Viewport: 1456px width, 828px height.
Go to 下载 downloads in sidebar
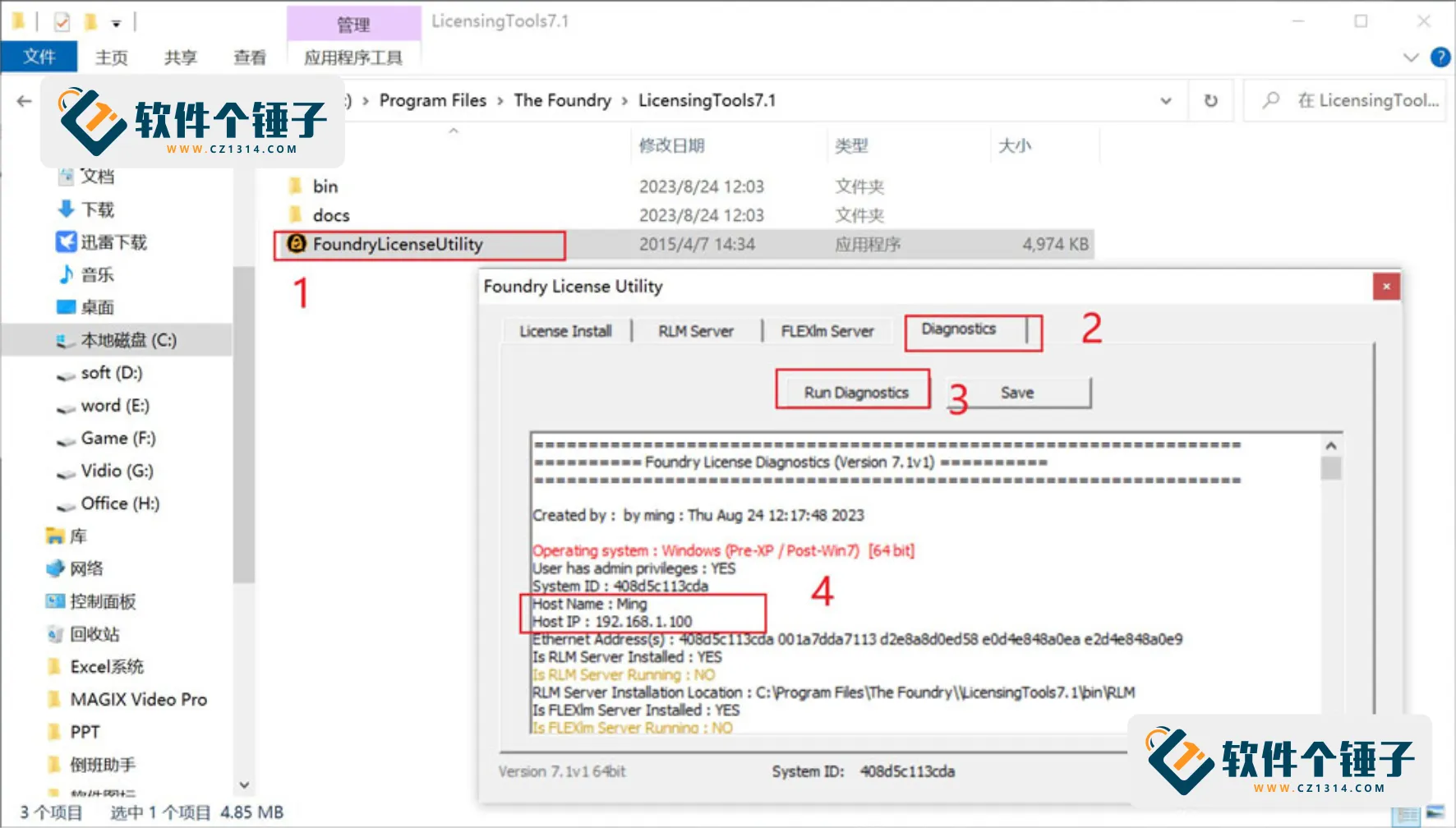tap(97, 209)
